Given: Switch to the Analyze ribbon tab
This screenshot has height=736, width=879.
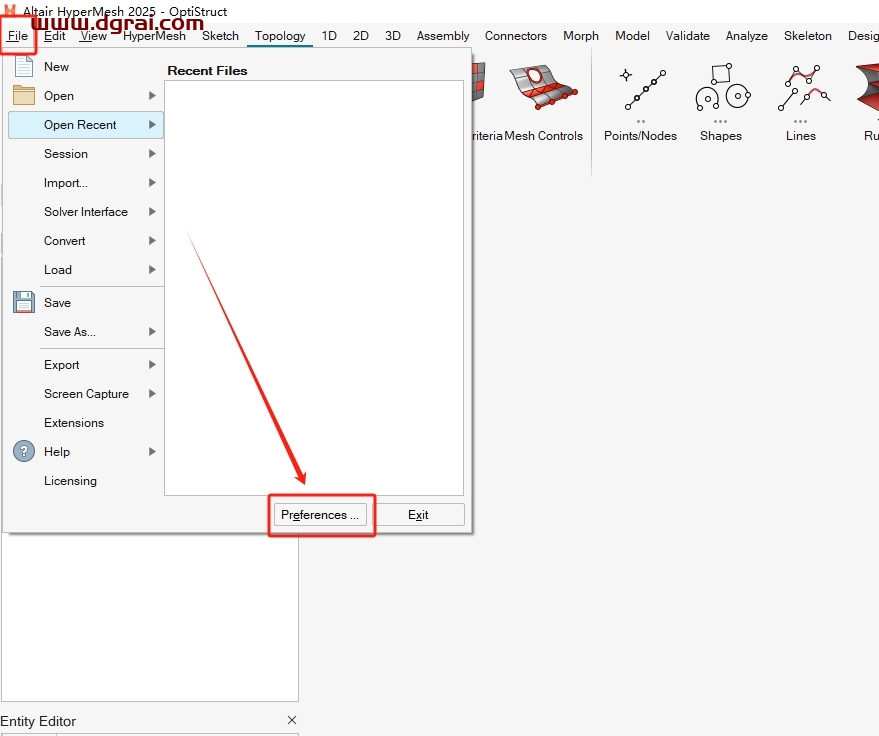Looking at the screenshot, I should (747, 36).
